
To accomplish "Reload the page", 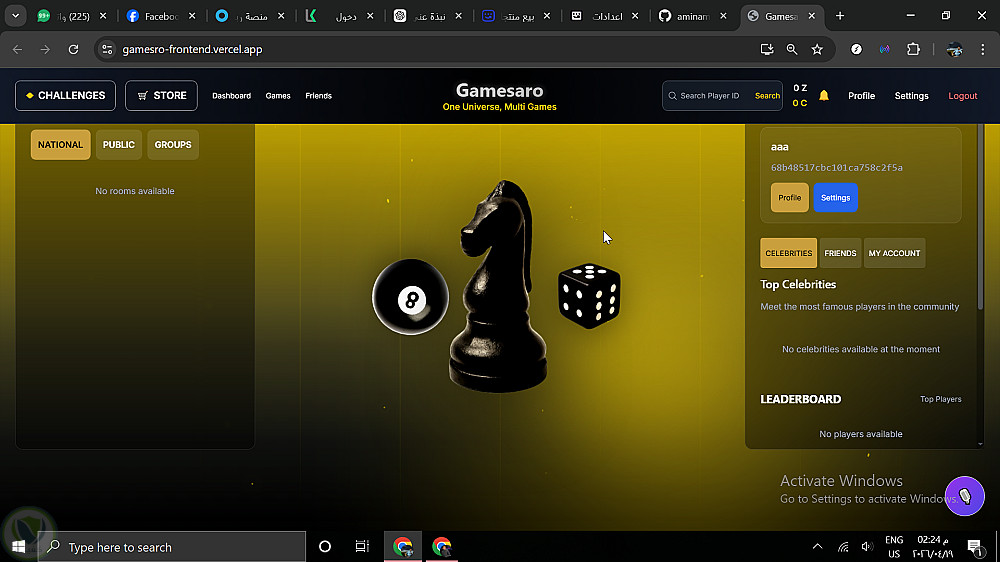I will click(73, 49).
